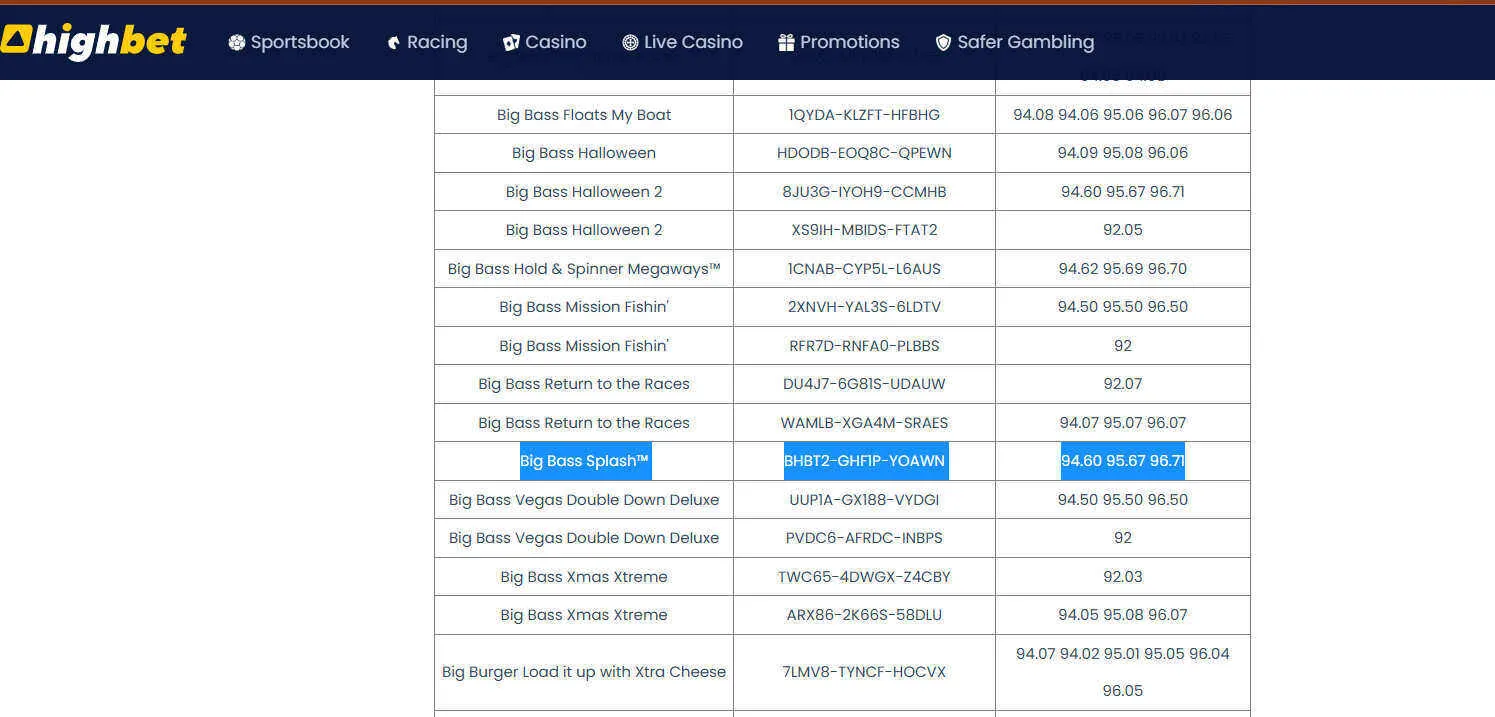Click code RFR7D-RNFA0-PLBBS
Viewport: 1495px width, 717px height.
[864, 346]
